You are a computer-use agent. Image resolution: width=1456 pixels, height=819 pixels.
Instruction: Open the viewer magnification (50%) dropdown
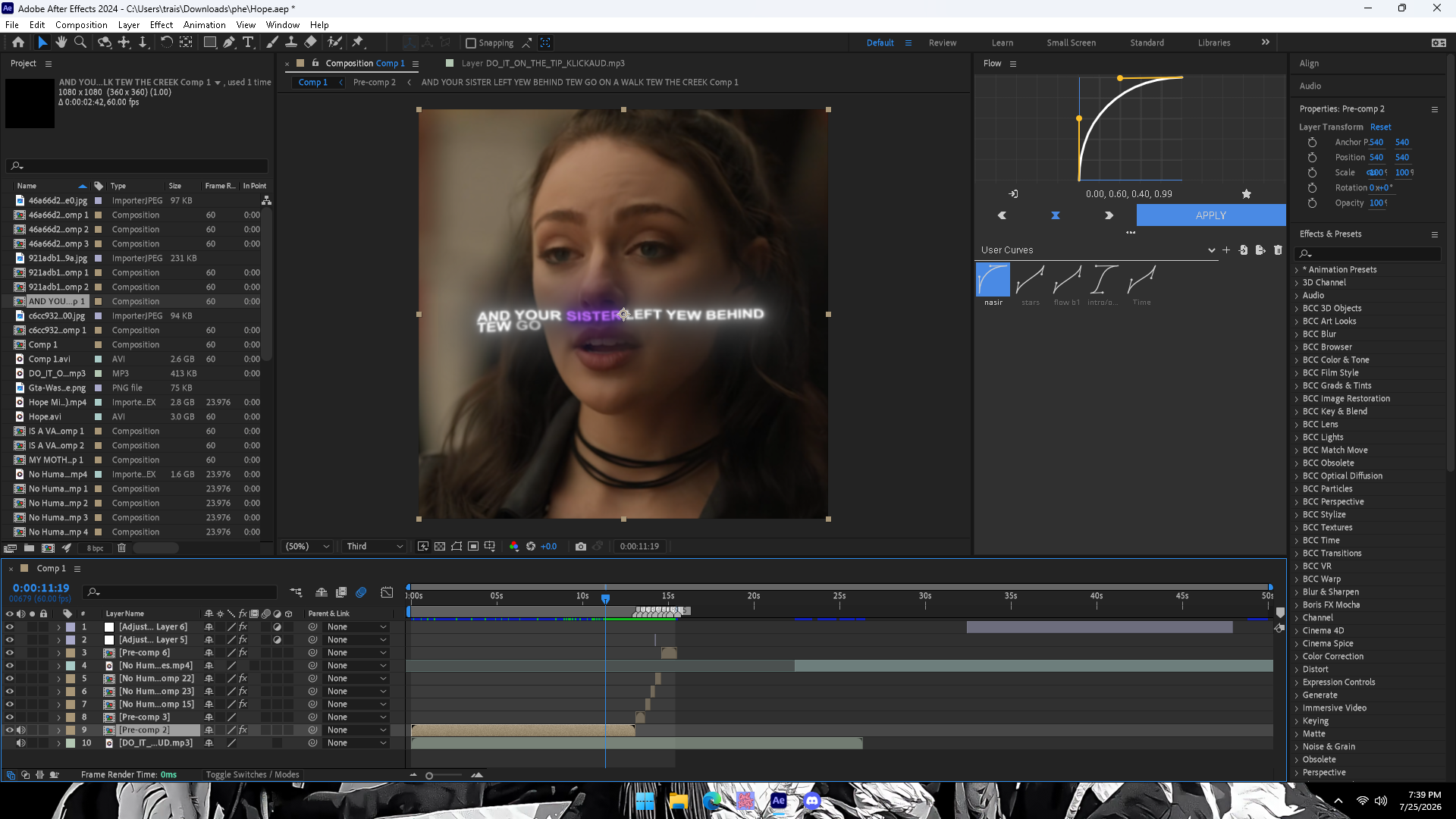(307, 546)
